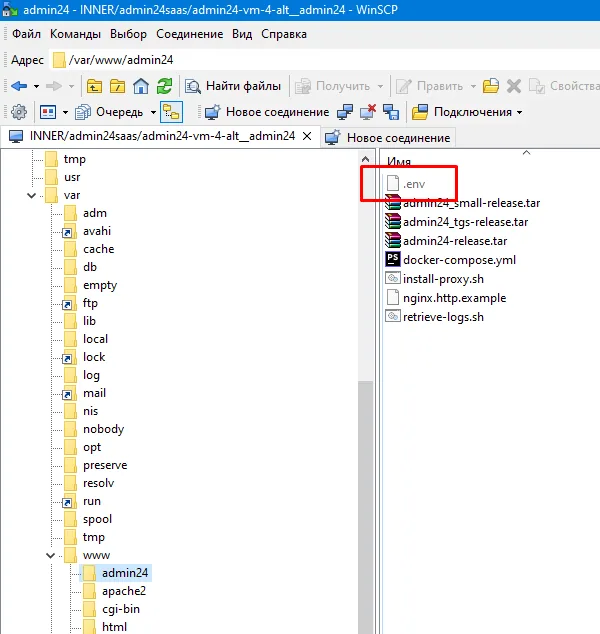Screen dimensions: 600x634
Task: Click disconnect session red X icon
Action: [x=368, y=112]
